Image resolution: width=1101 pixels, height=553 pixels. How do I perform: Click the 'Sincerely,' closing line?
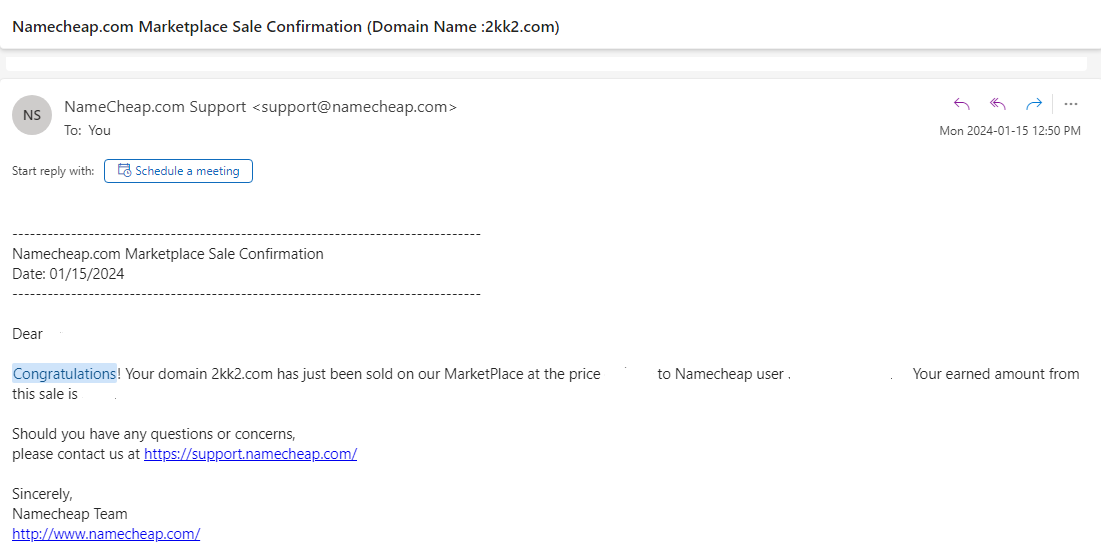pos(42,494)
